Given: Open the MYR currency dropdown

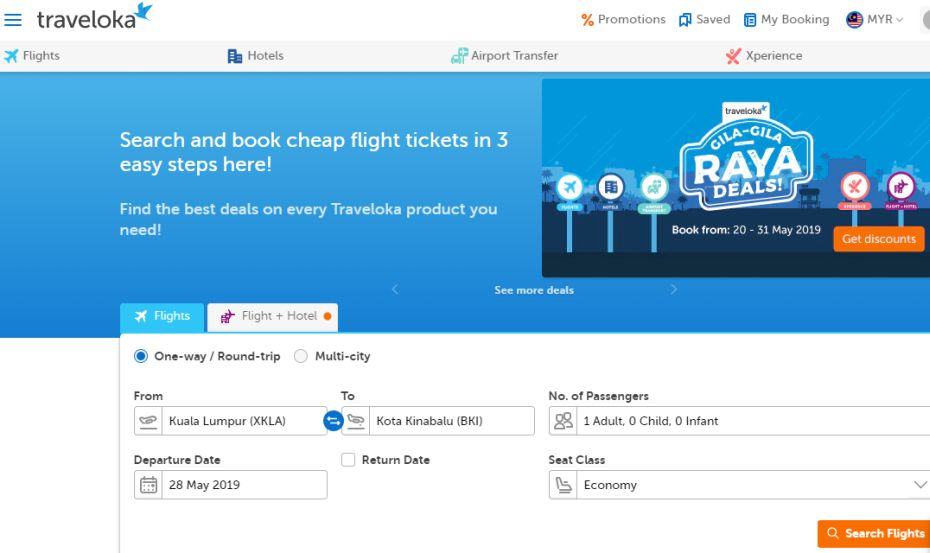Looking at the screenshot, I should point(875,20).
